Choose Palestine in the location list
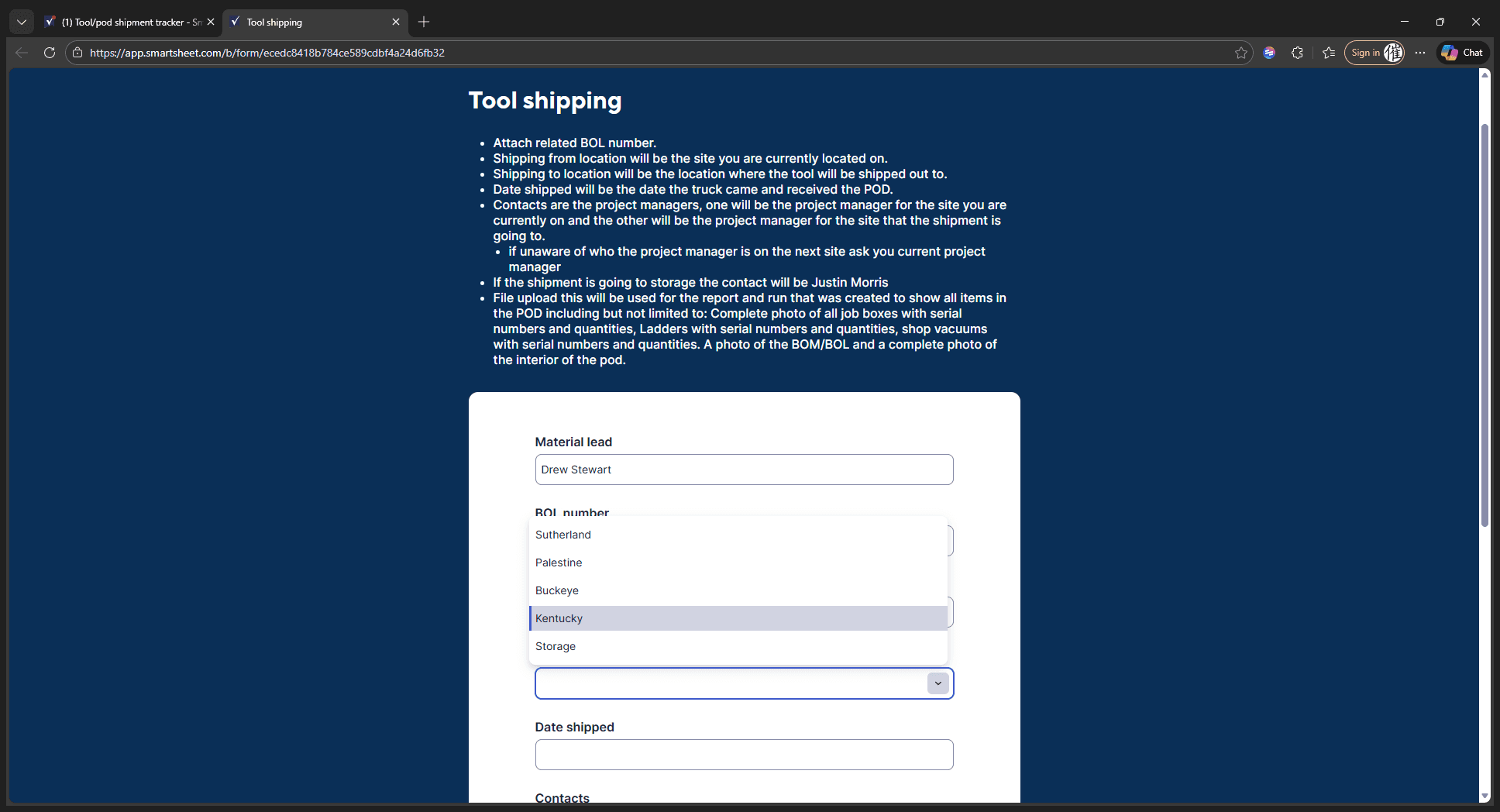This screenshot has width=1500, height=812. pyautogui.click(x=738, y=563)
